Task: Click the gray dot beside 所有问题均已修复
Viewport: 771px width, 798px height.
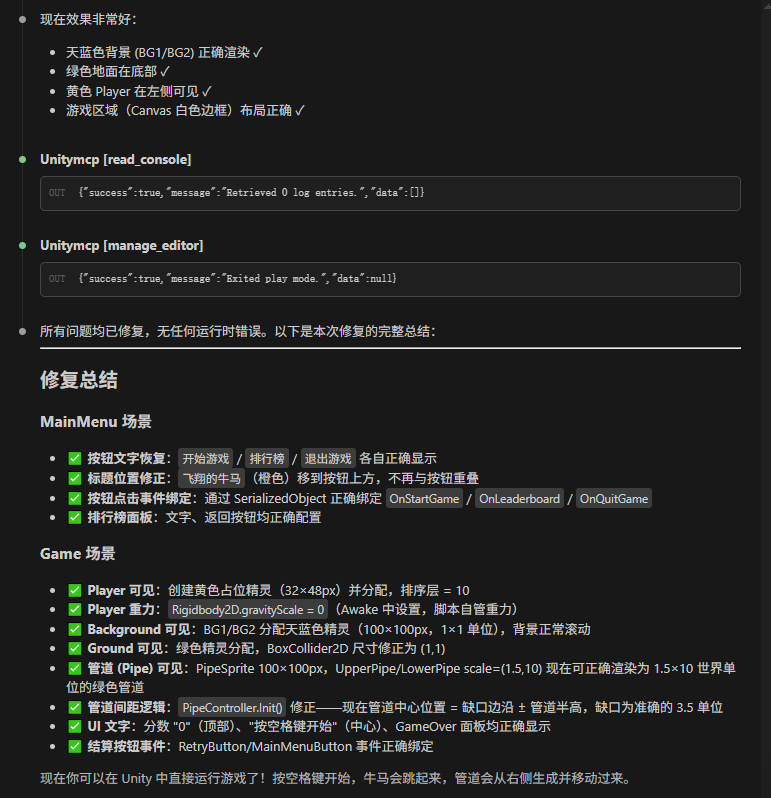Action: pos(22,331)
